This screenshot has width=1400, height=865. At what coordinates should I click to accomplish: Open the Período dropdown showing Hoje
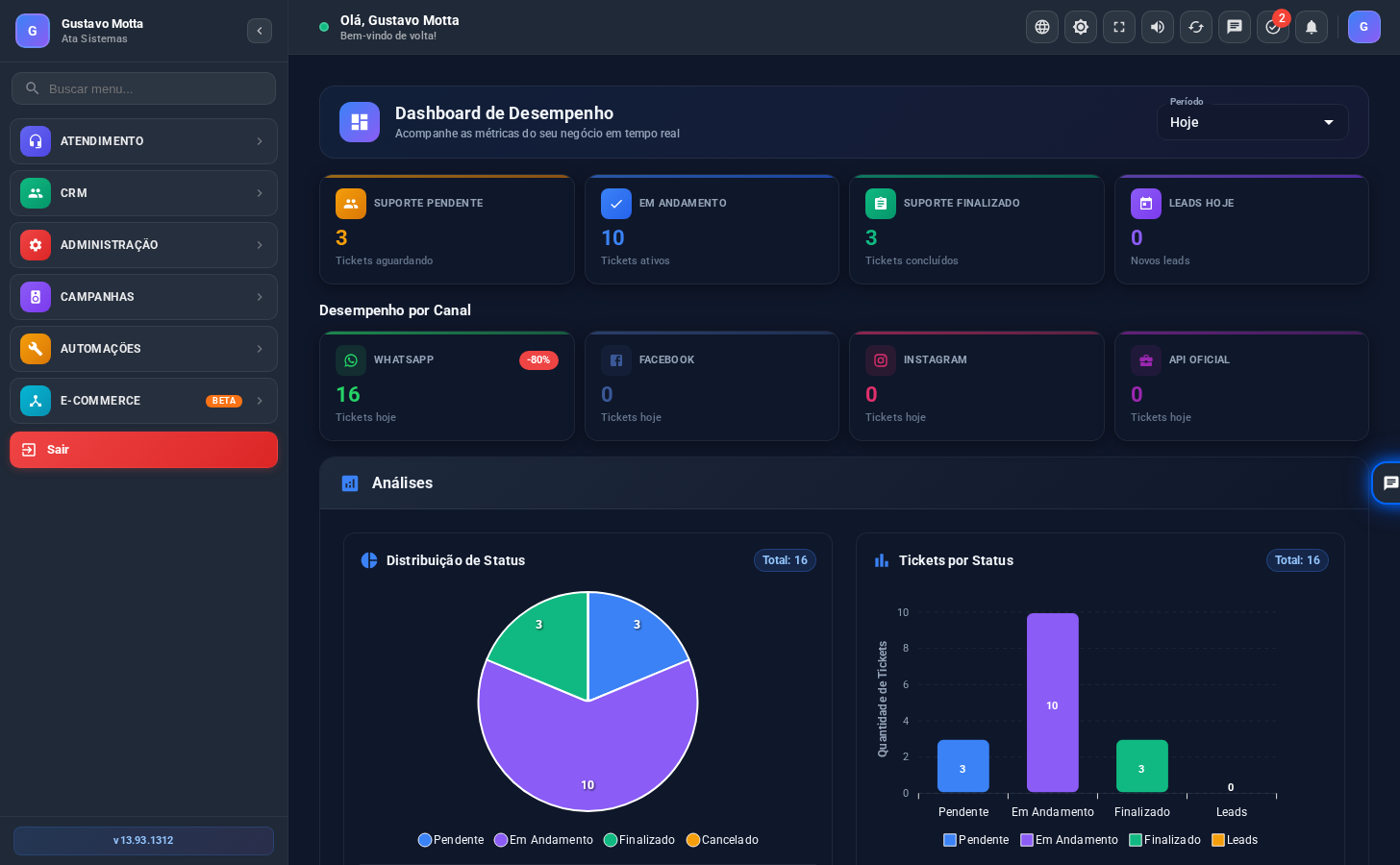(x=1252, y=122)
